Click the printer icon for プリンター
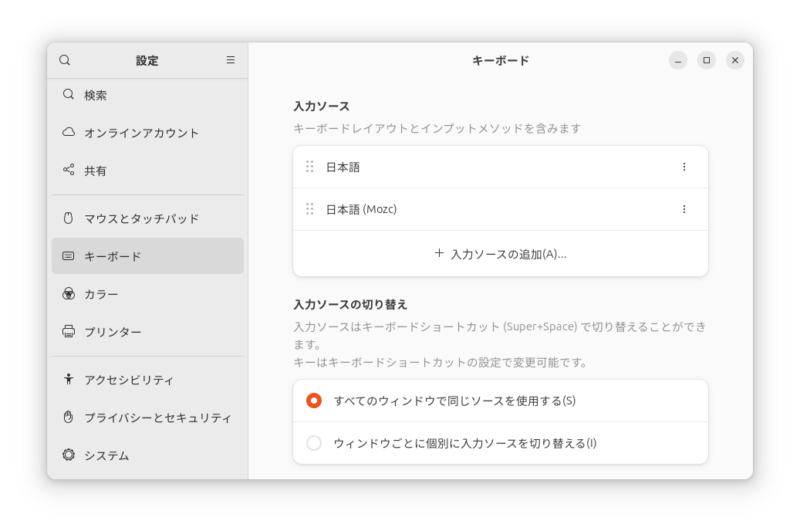 point(68,332)
